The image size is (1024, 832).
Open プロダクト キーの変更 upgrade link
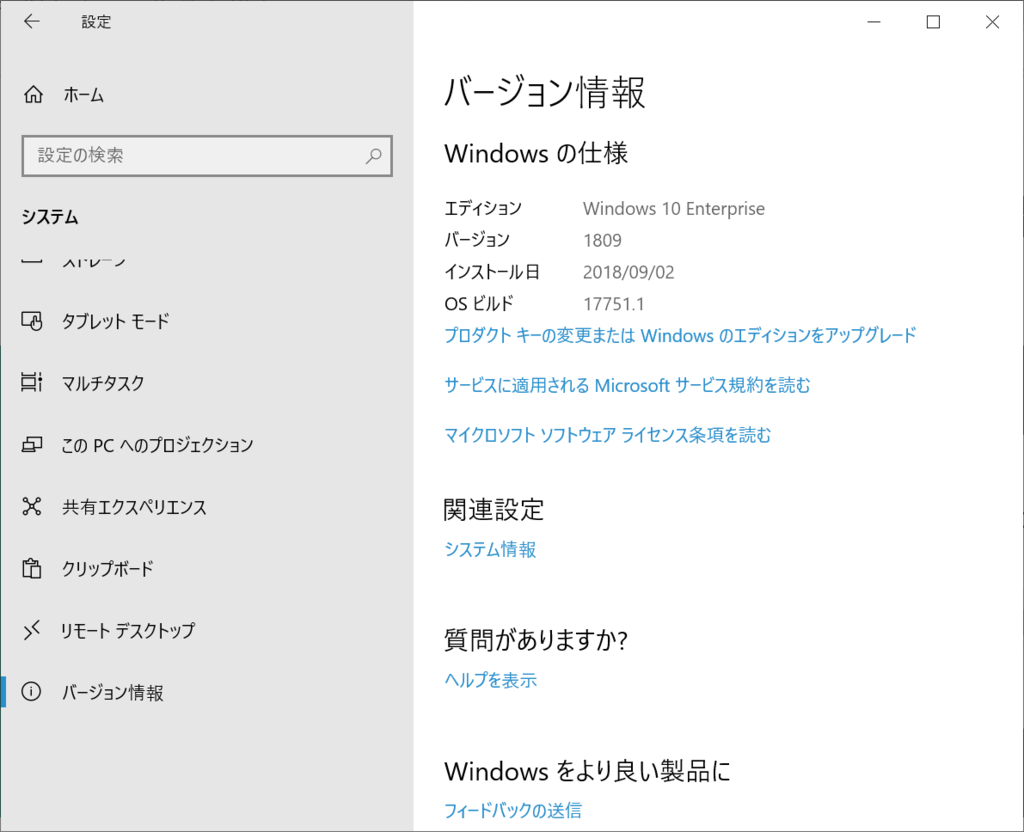point(680,335)
